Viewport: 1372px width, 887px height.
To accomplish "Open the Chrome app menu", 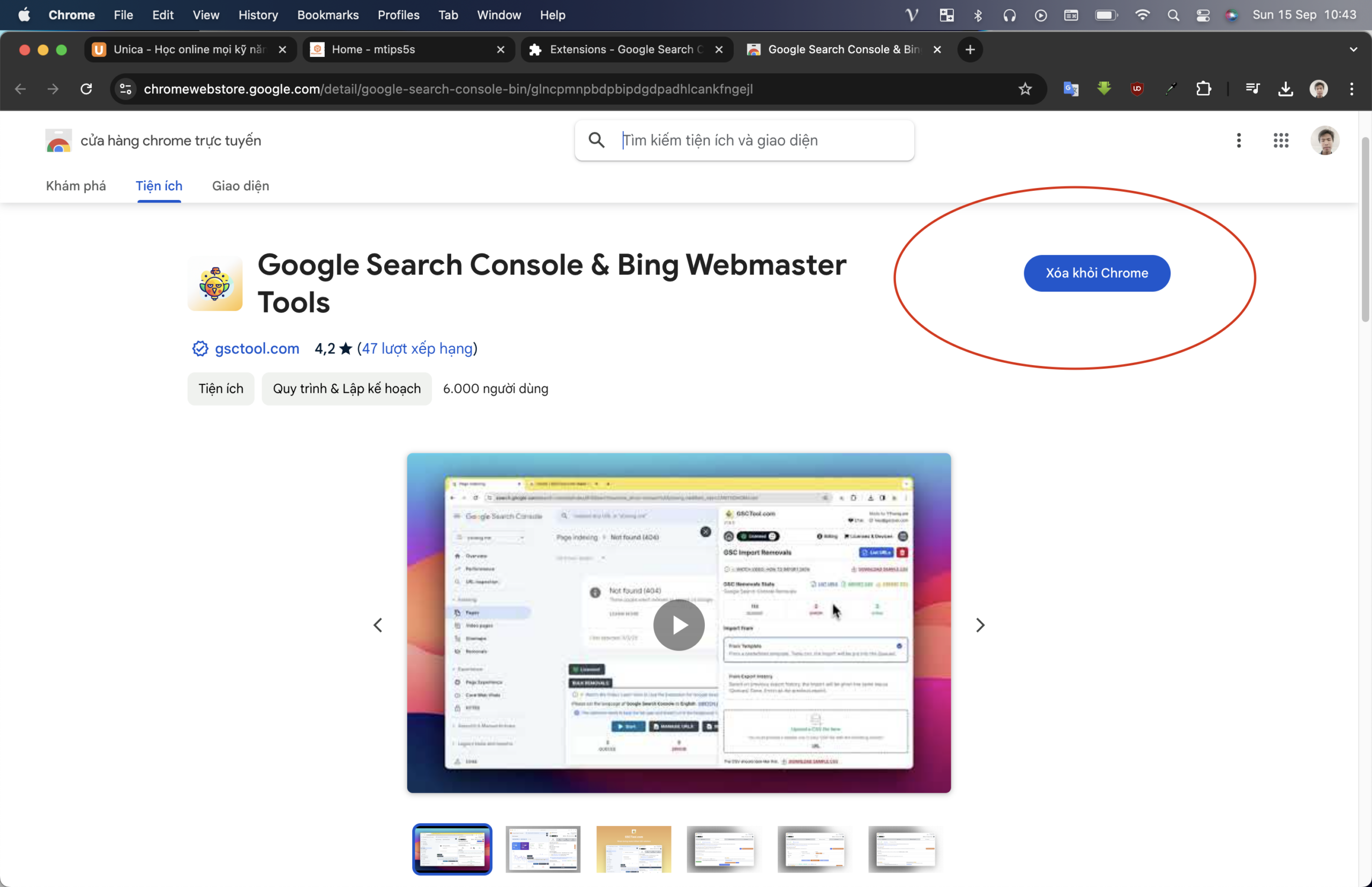I will 71,15.
